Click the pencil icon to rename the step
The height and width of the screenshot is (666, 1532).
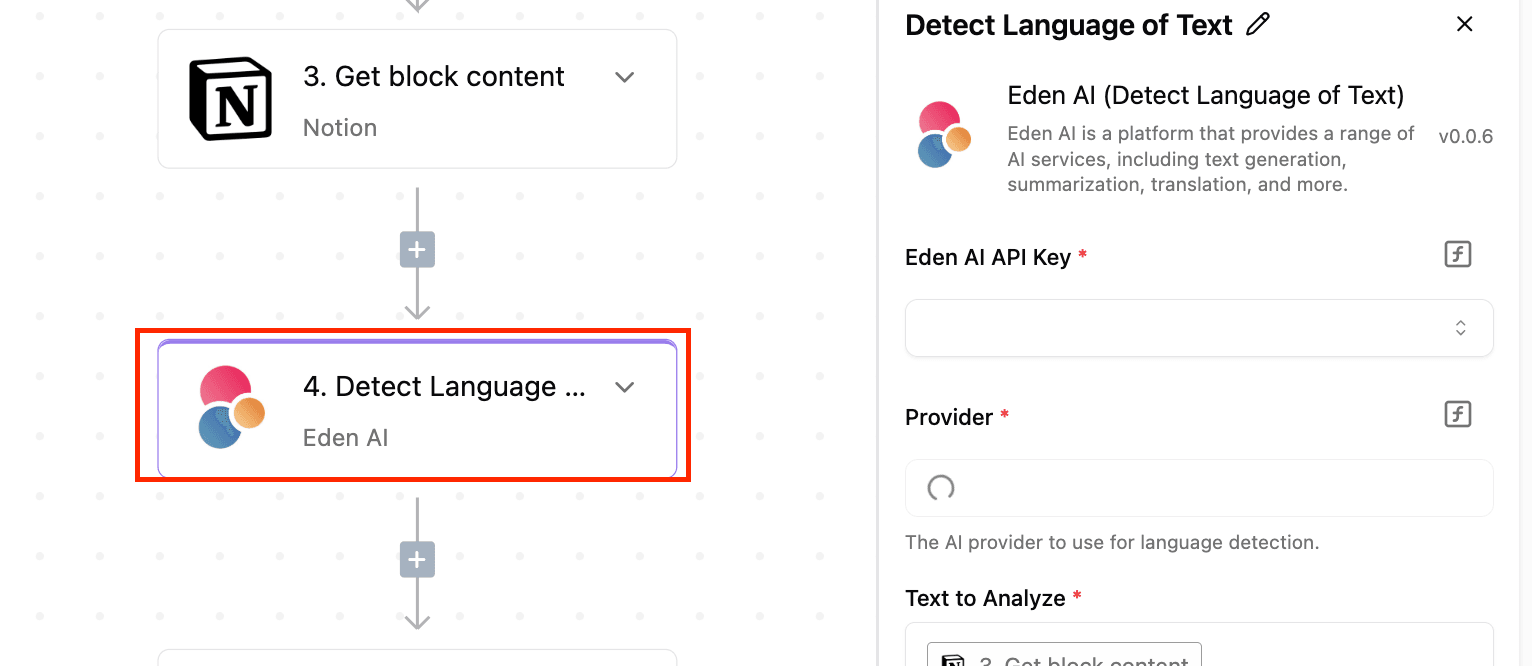(1258, 25)
